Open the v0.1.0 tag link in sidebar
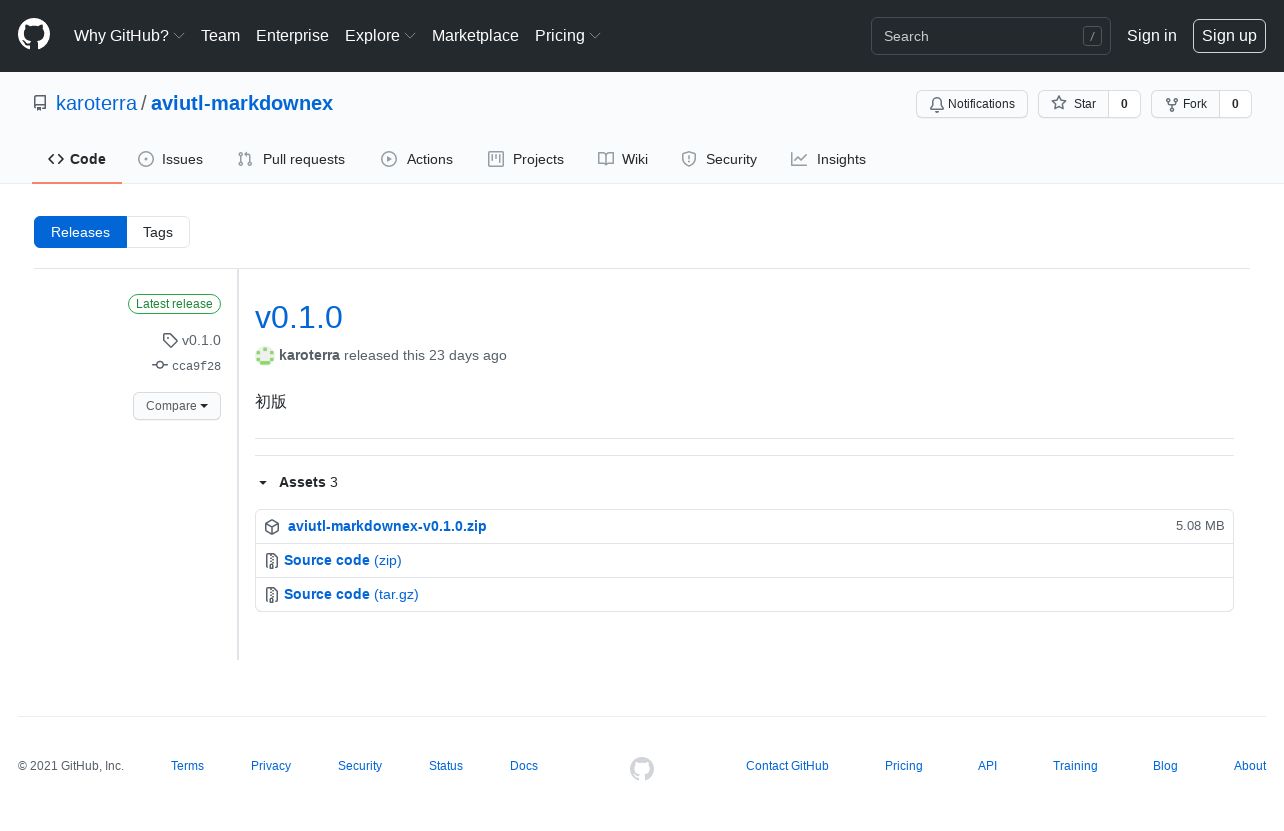Screen dimensions: 1284x831 pyautogui.click(x=192, y=340)
